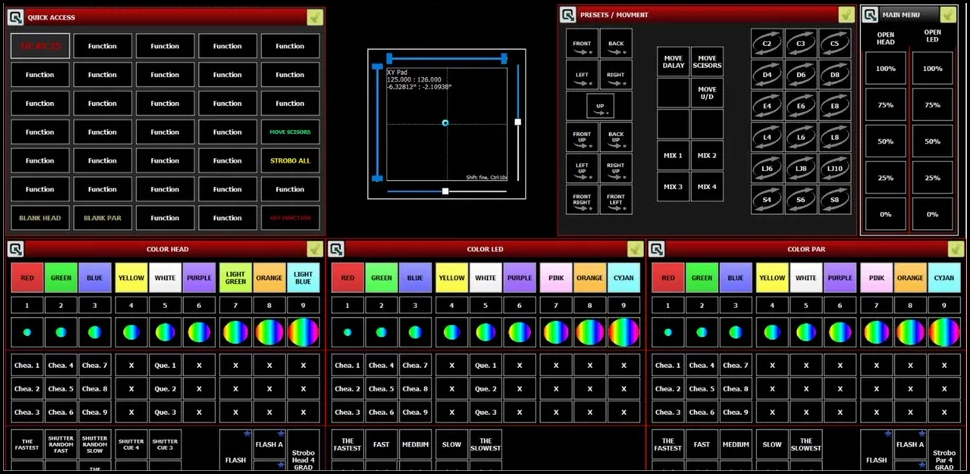The image size is (970, 474).
Task: Click the center point of the XY Pad
Action: click(445, 123)
